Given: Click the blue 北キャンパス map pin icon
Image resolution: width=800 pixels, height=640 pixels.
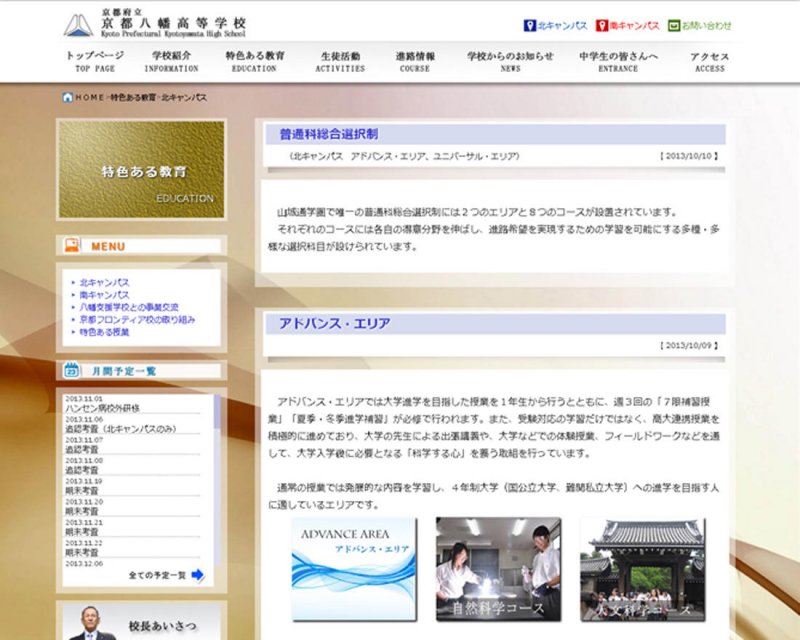Looking at the screenshot, I should pyautogui.click(x=530, y=25).
